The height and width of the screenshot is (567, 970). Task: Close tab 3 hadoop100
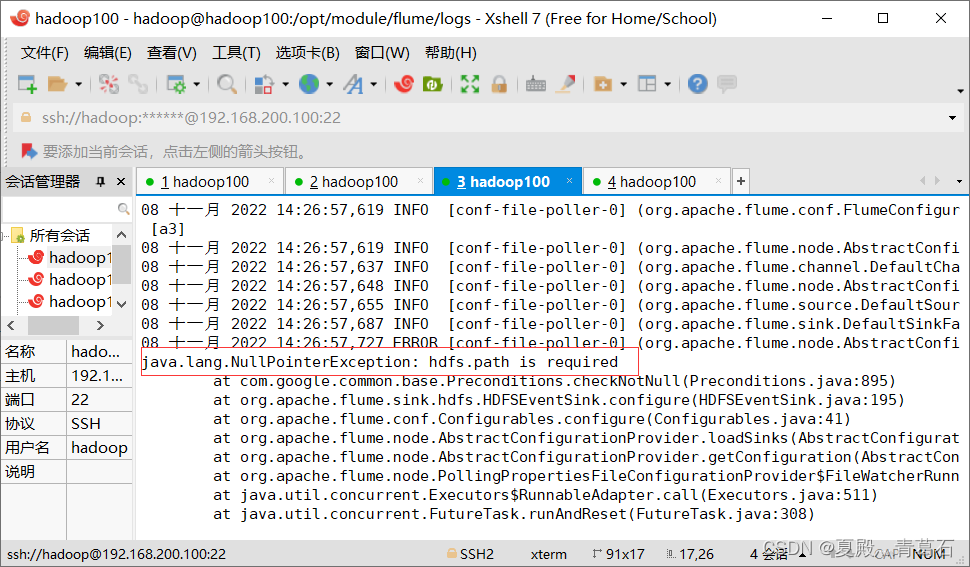(569, 181)
